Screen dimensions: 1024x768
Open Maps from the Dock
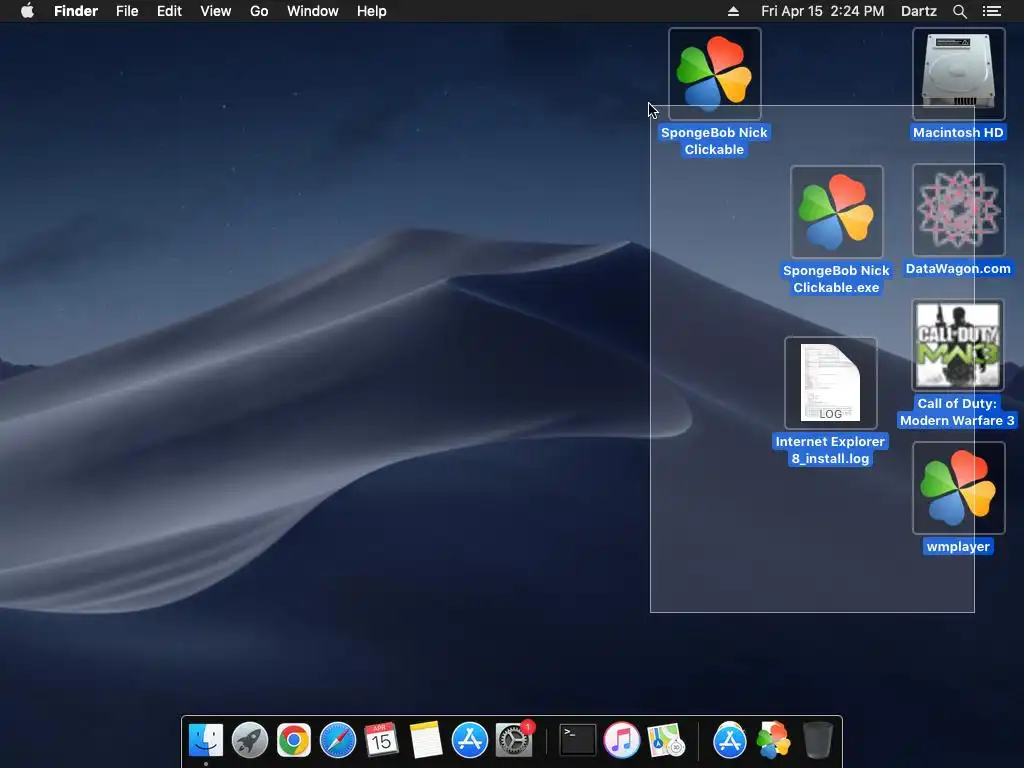[x=665, y=741]
